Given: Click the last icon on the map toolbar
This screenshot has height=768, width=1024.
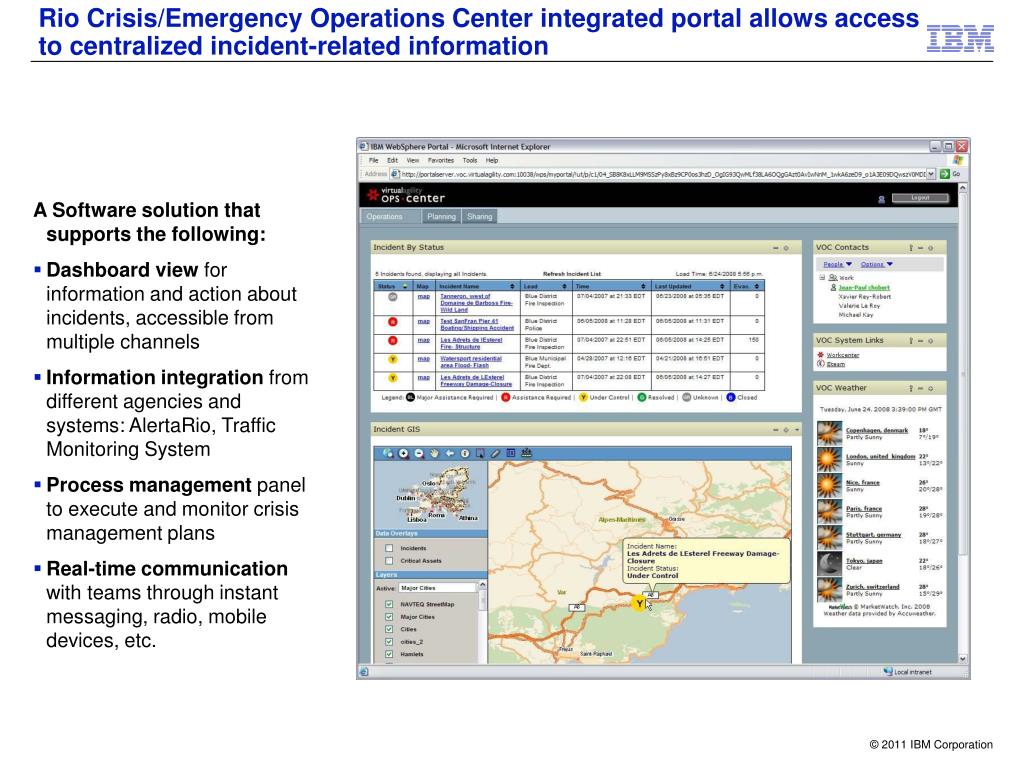Looking at the screenshot, I should point(526,453).
